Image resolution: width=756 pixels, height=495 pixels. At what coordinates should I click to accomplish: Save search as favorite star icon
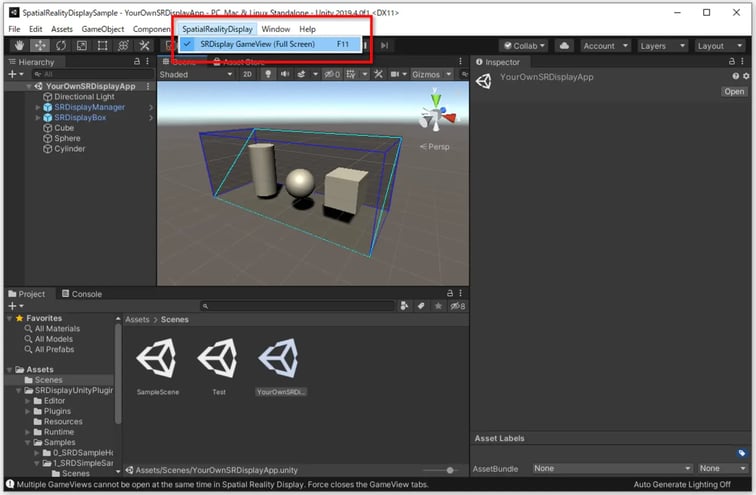[438, 306]
